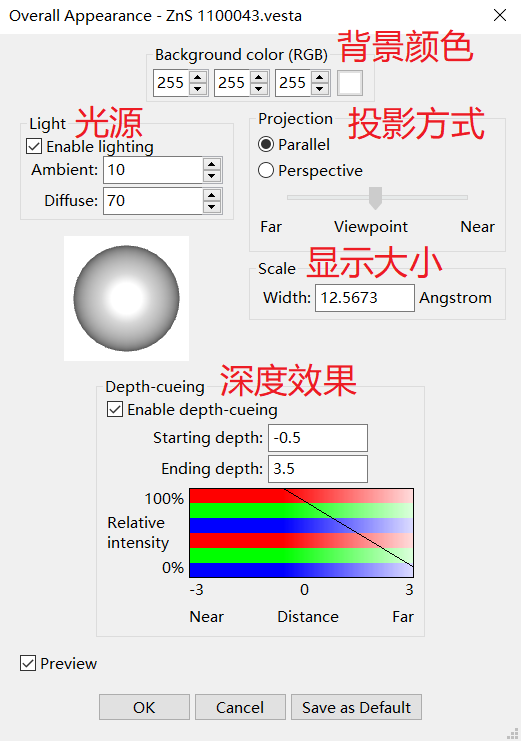
Task: Decrease the blue background color value
Action: click(320, 88)
